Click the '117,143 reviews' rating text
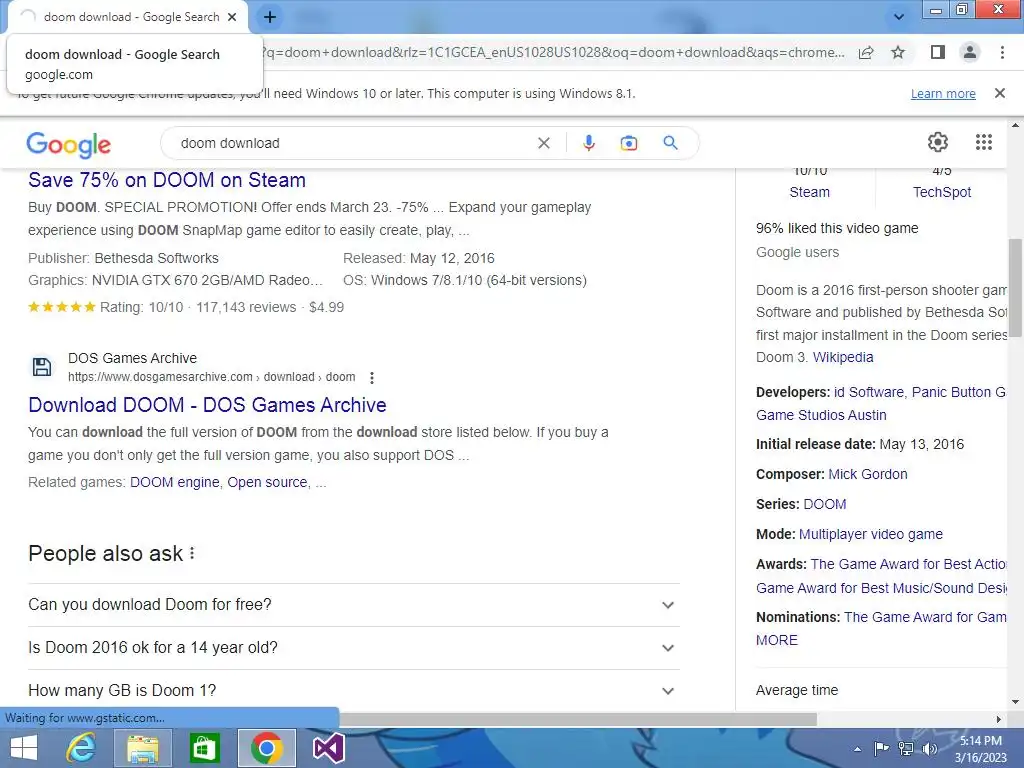Image resolution: width=1024 pixels, height=768 pixels. (x=246, y=307)
